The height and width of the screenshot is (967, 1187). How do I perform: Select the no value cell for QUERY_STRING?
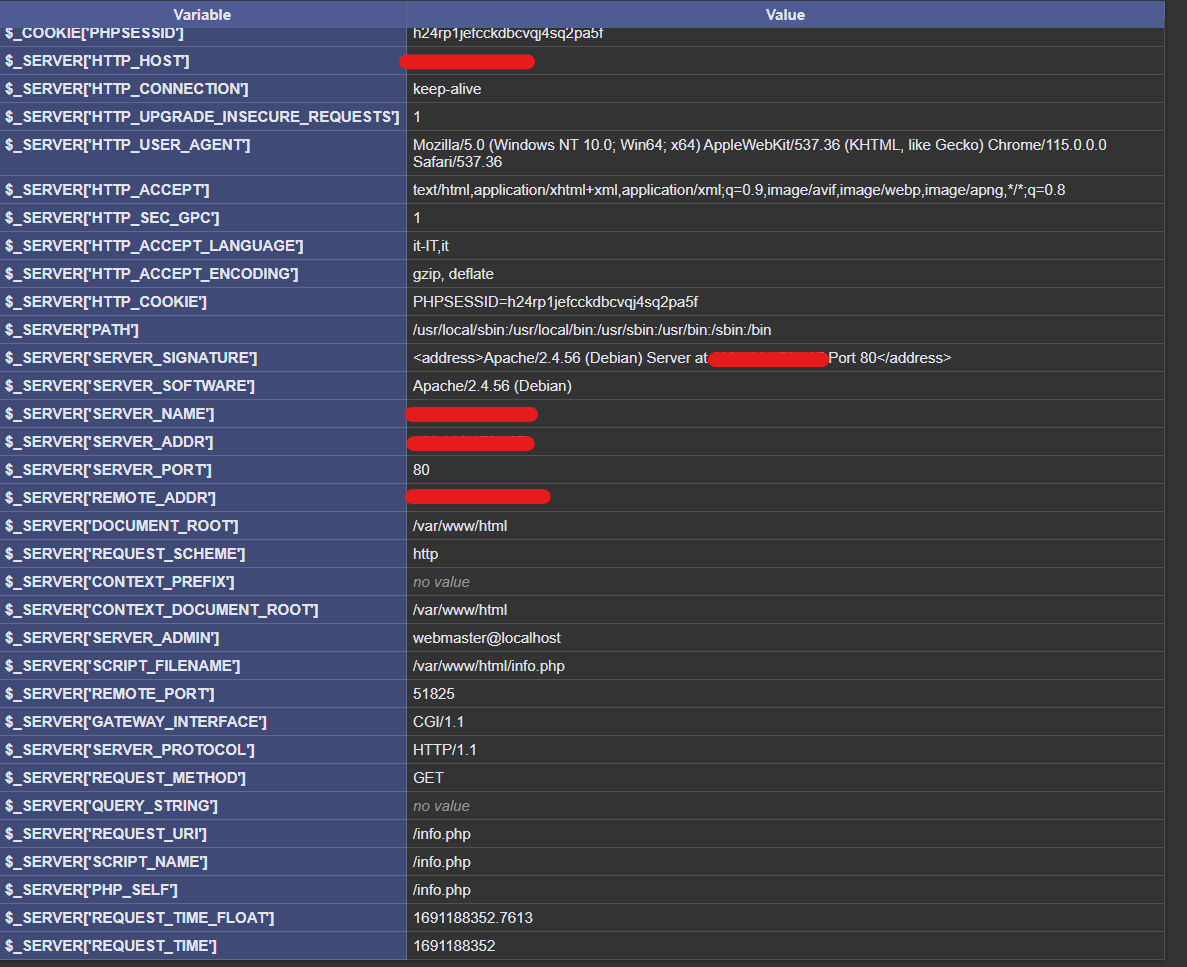[x=440, y=805]
